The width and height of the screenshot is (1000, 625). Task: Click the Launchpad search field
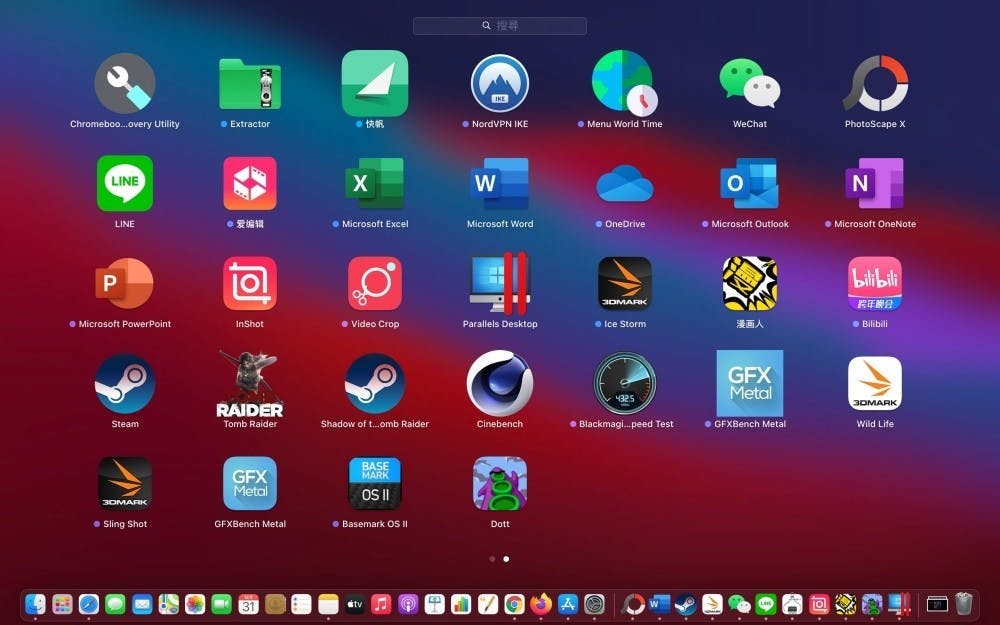click(500, 26)
